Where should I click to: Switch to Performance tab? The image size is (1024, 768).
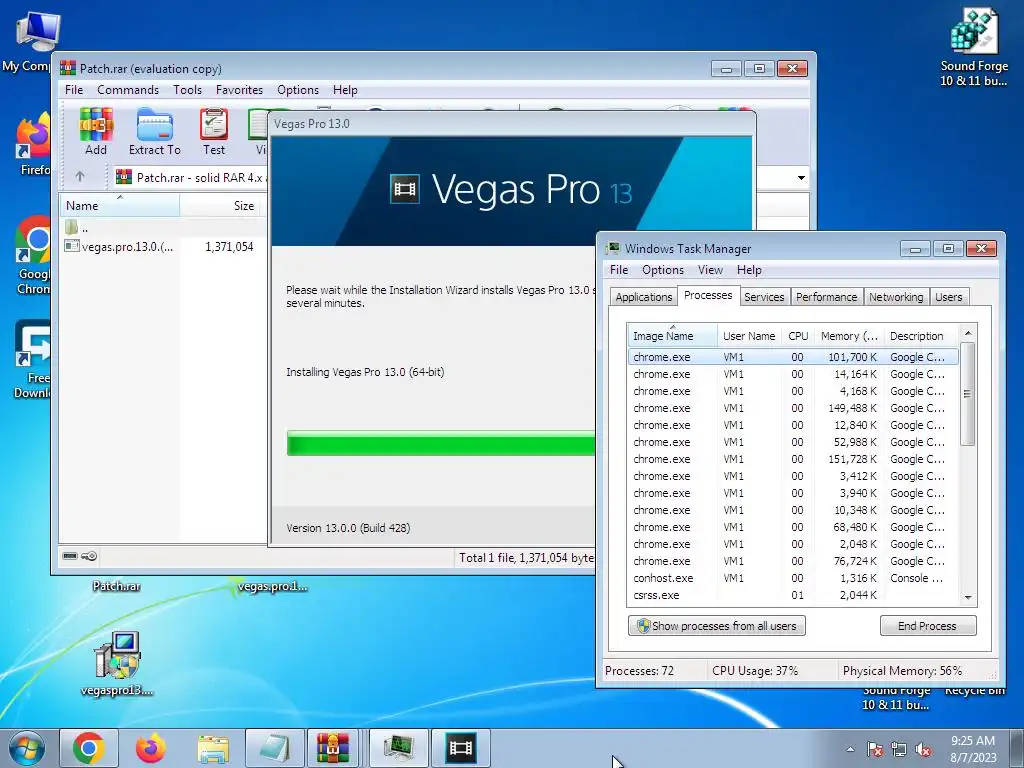[826, 296]
